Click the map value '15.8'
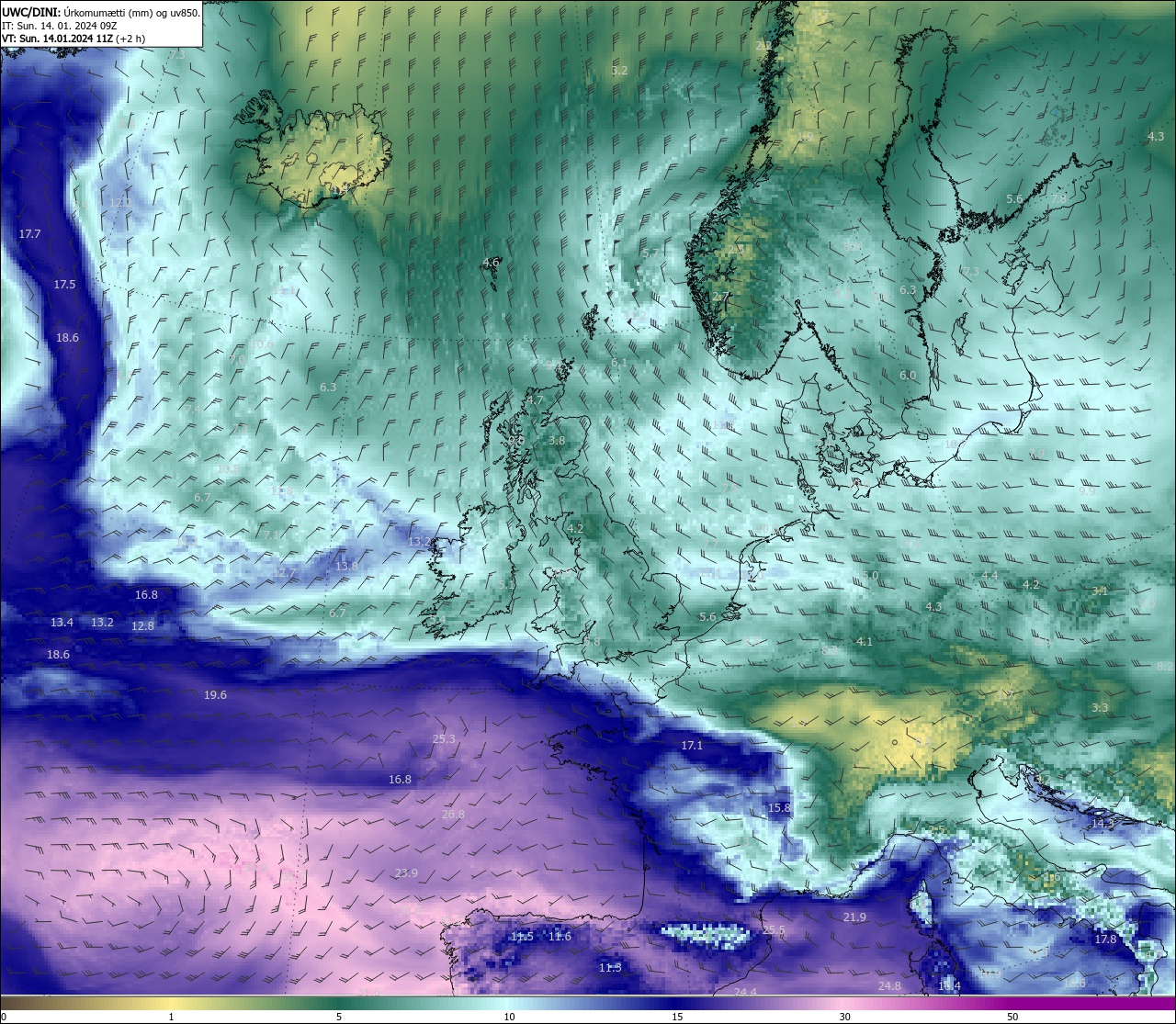 (779, 808)
